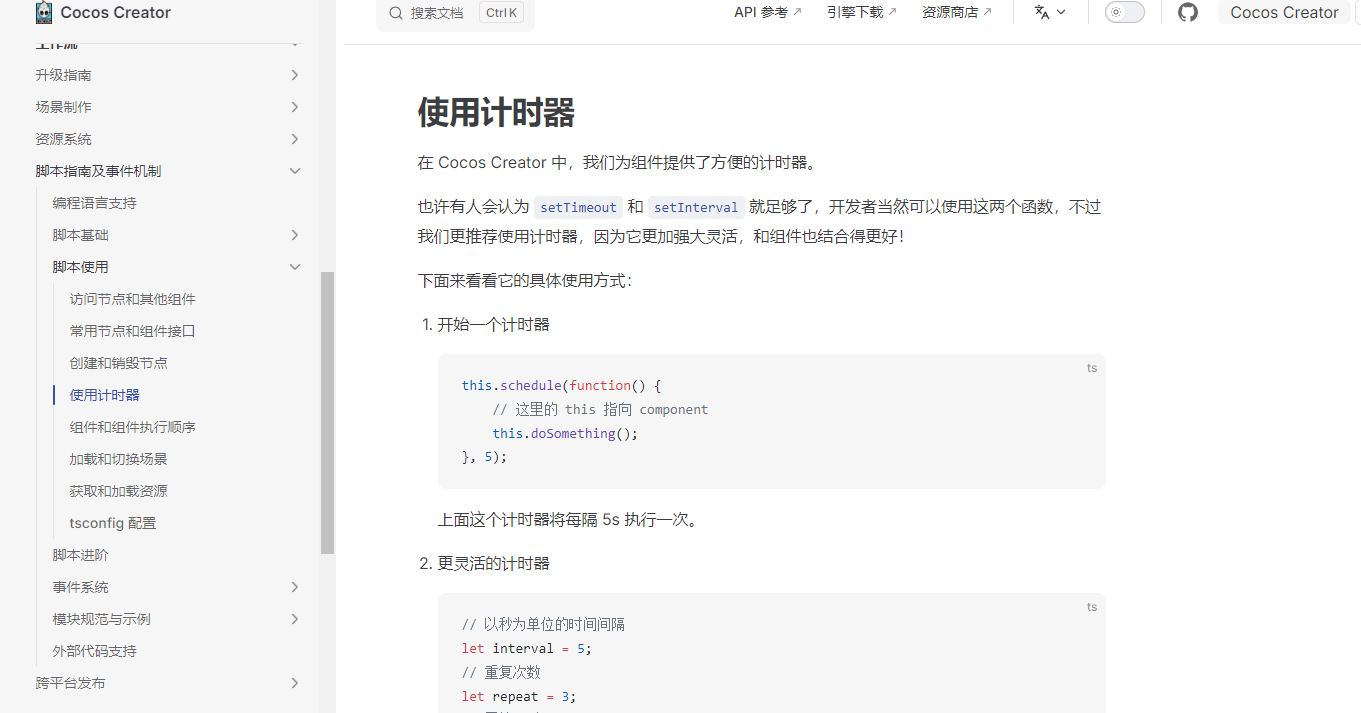This screenshot has height=713, width=1361.
Task: Expand the 事件系统 subsection chevron
Action: (x=295, y=587)
